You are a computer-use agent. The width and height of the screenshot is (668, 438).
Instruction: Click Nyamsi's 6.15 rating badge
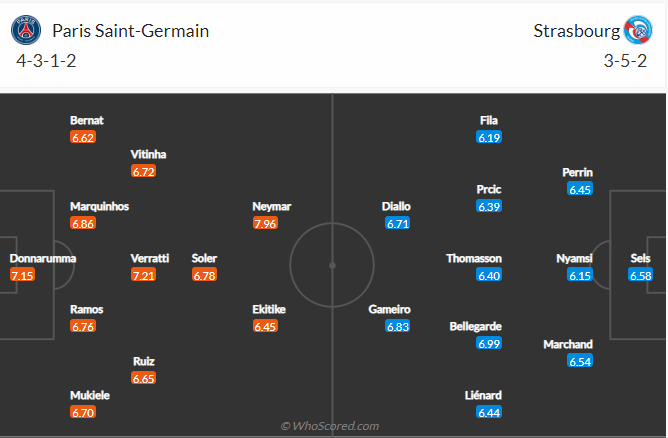[580, 275]
